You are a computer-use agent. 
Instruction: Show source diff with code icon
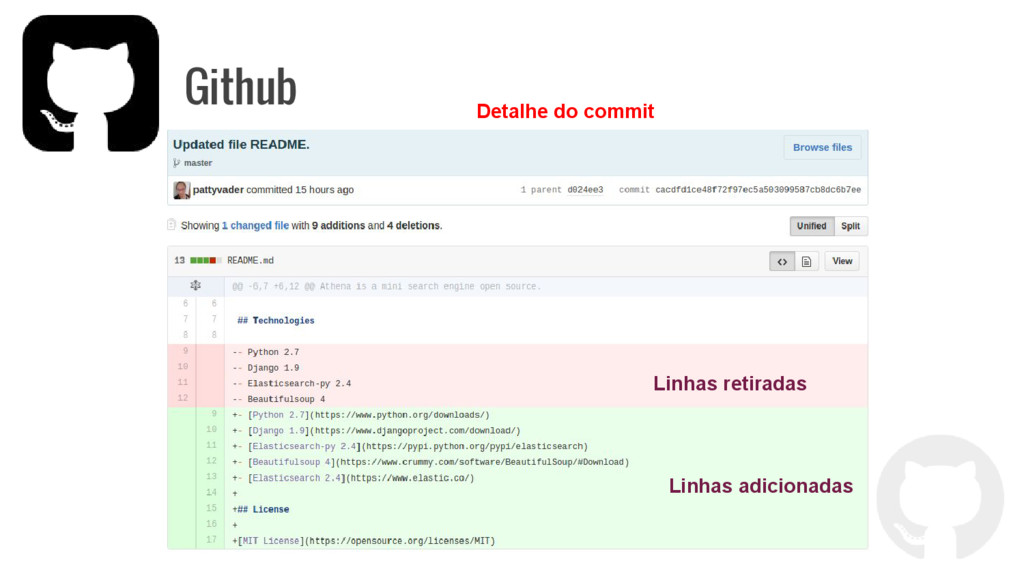coord(782,261)
